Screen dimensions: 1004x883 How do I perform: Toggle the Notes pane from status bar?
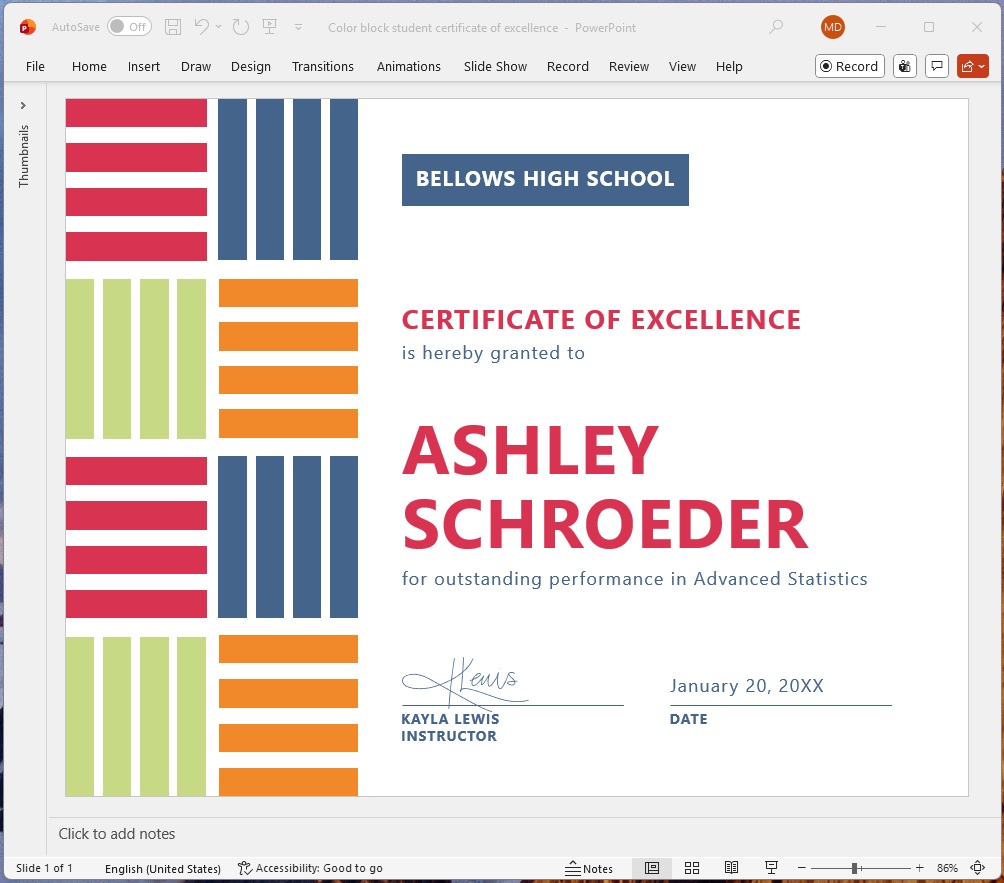(589, 868)
